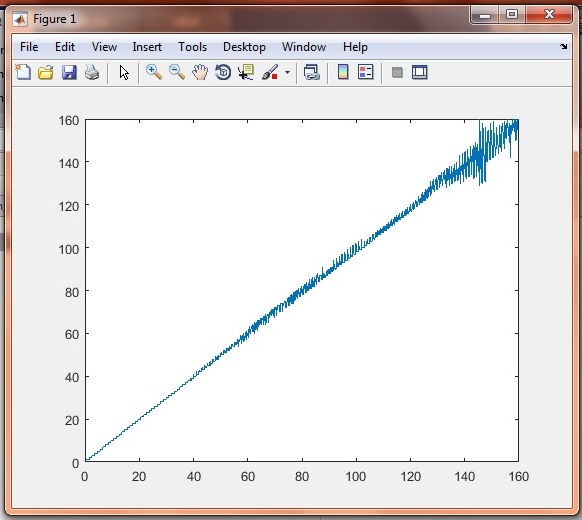The width and height of the screenshot is (582, 520).
Task: Select the Zoom In magnifier tool
Action: point(154,72)
